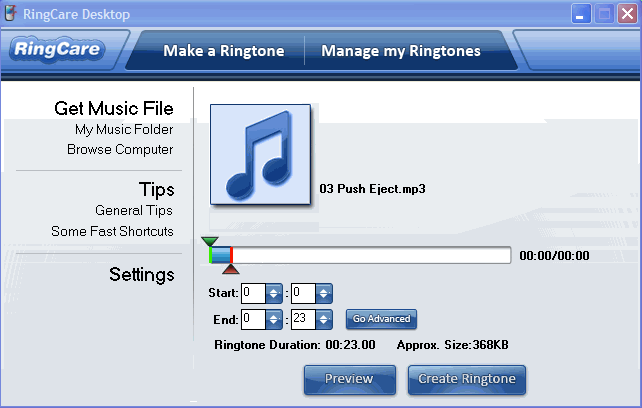Click the Create Ringtone button

pyautogui.click(x=467, y=379)
